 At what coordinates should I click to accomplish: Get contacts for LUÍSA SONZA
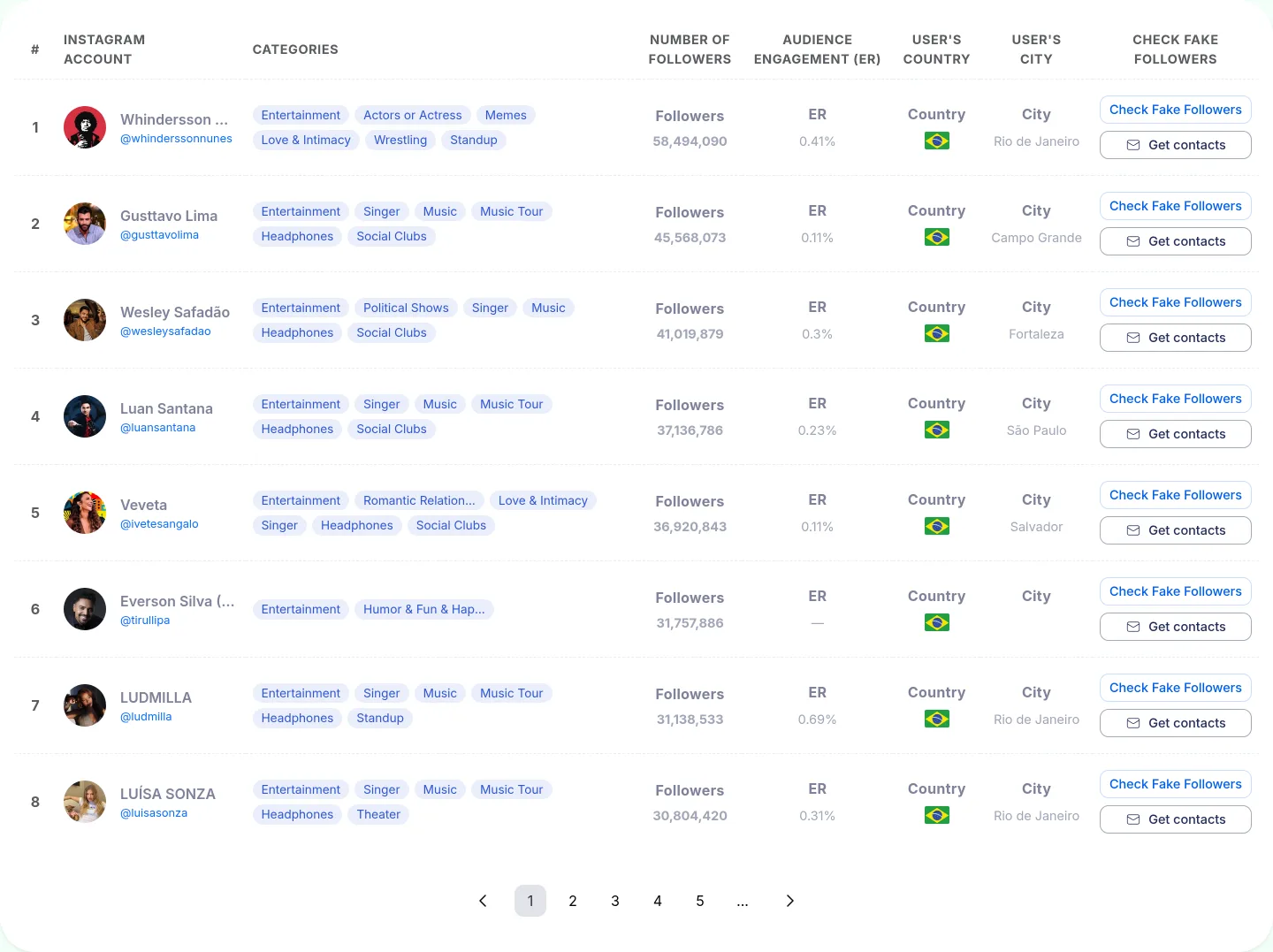[x=1176, y=819]
